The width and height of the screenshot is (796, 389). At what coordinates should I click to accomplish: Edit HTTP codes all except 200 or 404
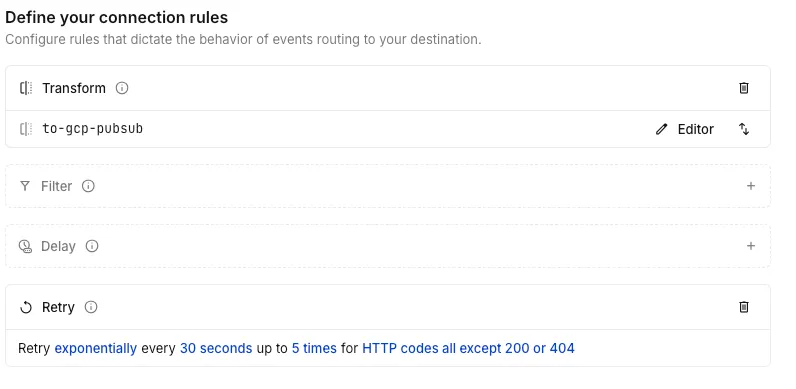click(468, 348)
